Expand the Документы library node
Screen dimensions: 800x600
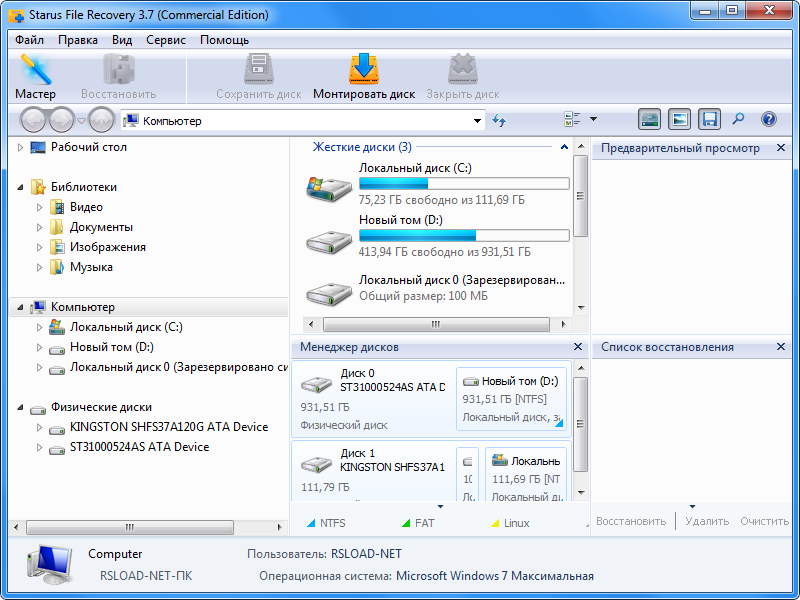[39, 227]
